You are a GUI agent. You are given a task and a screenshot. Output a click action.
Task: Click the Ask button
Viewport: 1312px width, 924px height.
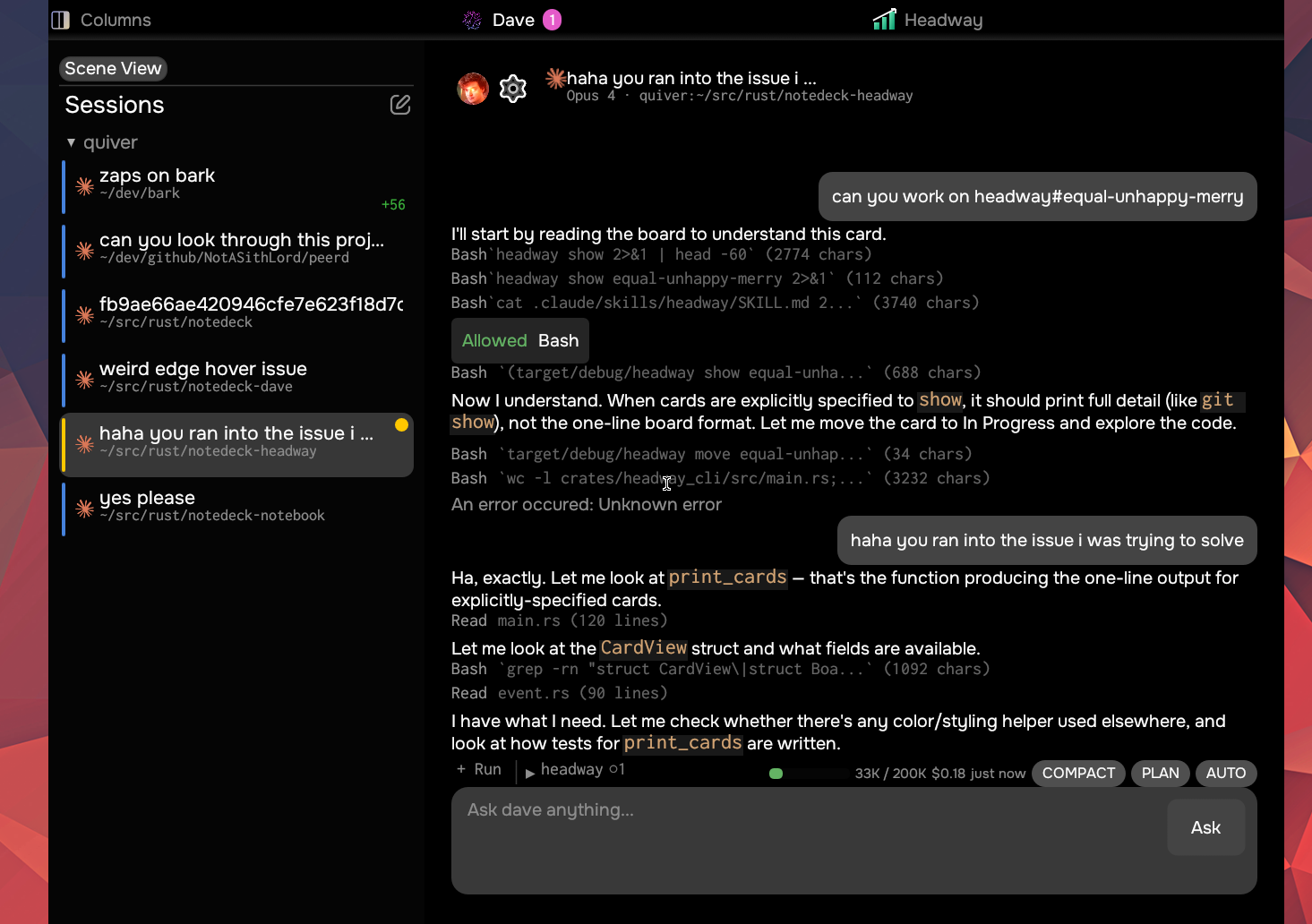pyautogui.click(x=1205, y=827)
